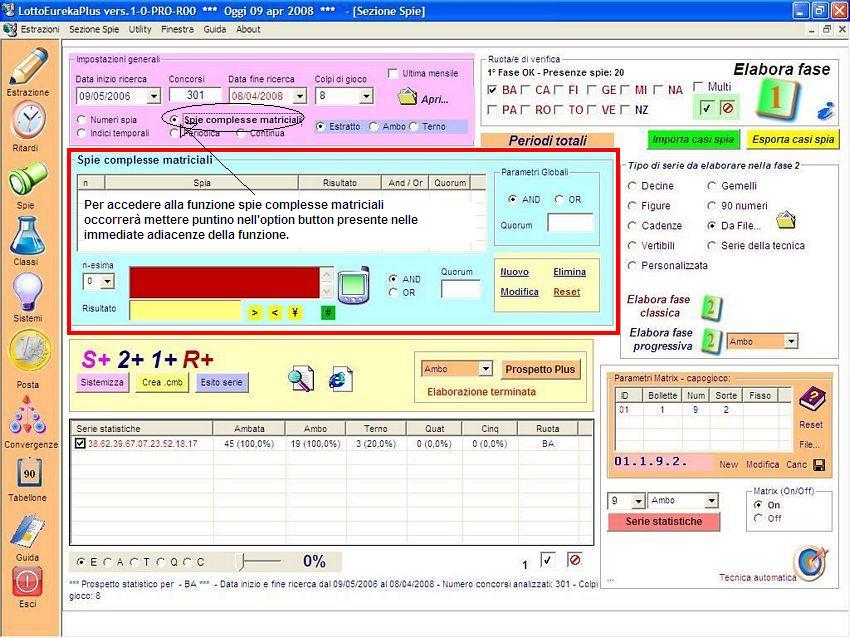This screenshot has height=638, width=850.
Task: Click the blue info figure icon
Action: pos(826,111)
